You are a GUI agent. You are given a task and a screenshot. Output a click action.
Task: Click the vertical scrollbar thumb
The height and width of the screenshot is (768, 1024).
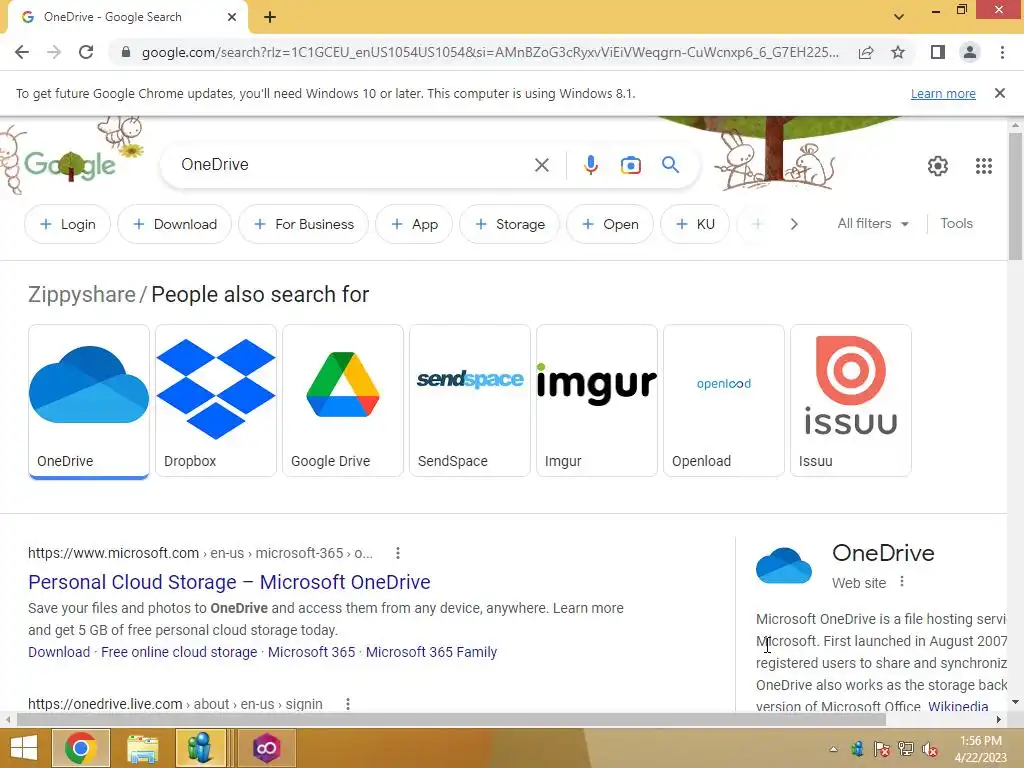pyautogui.click(x=1015, y=197)
